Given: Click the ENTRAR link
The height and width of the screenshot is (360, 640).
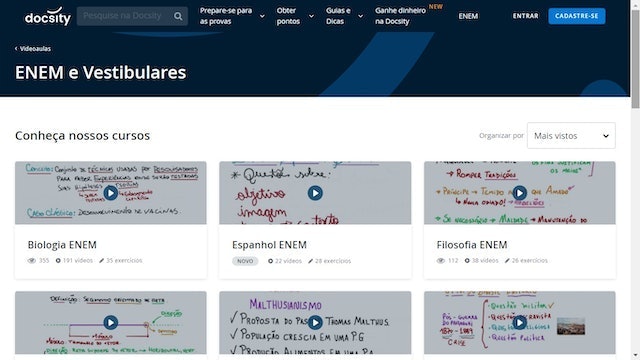Looking at the screenshot, I should [x=525, y=16].
